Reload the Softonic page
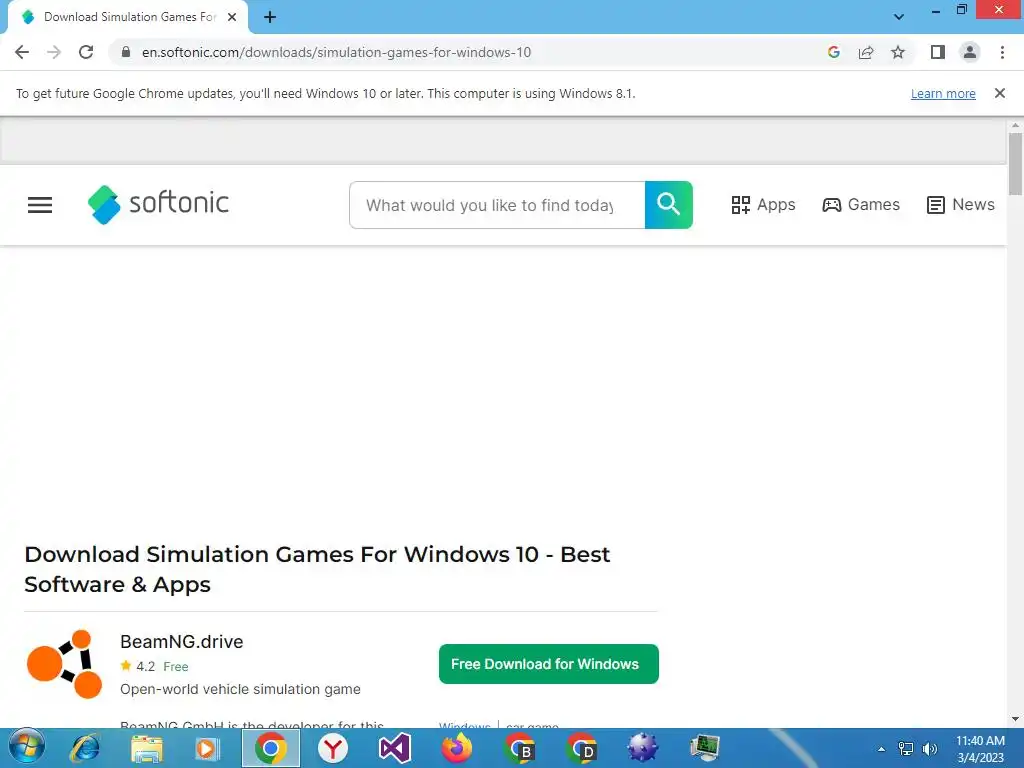The image size is (1024, 768). [86, 52]
